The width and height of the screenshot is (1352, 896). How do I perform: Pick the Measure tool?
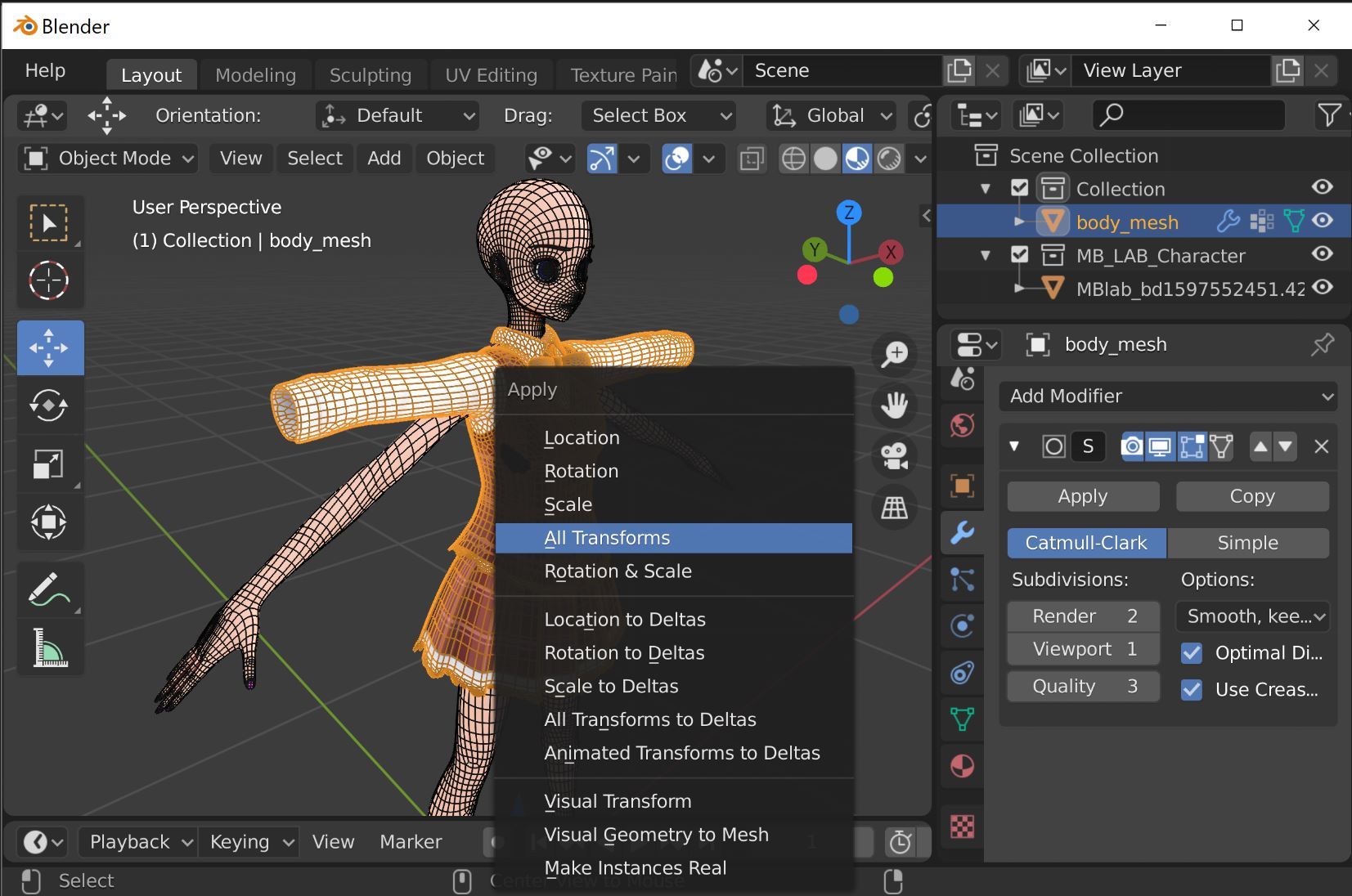tap(49, 647)
